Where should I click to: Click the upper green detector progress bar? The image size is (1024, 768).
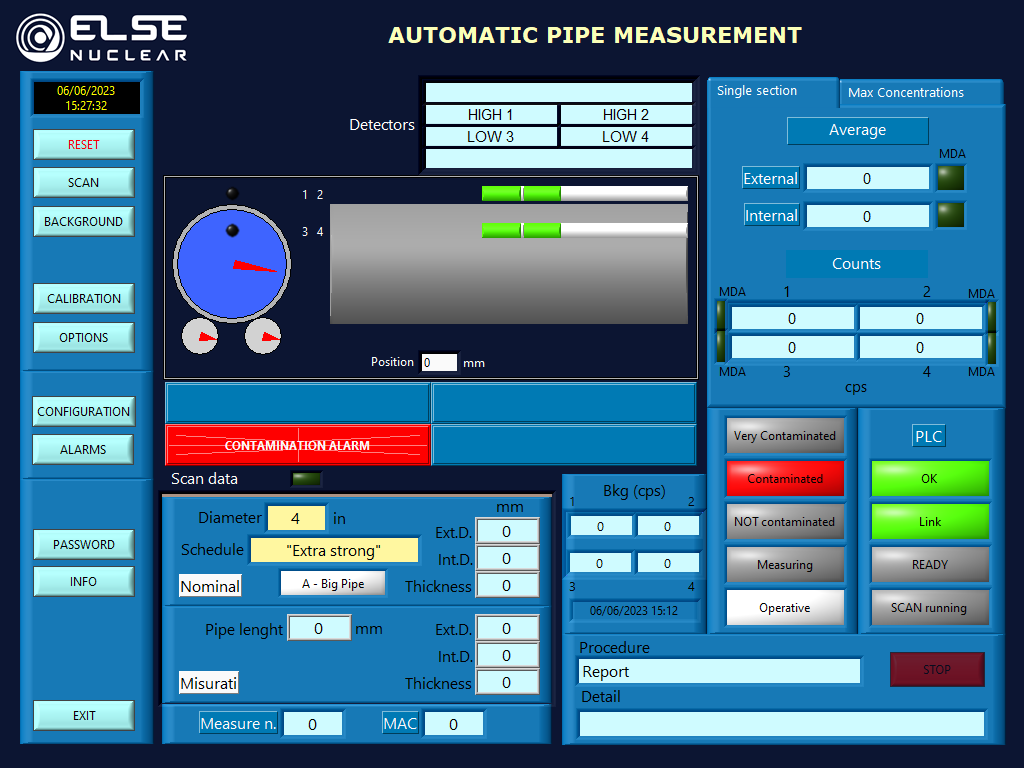click(584, 193)
